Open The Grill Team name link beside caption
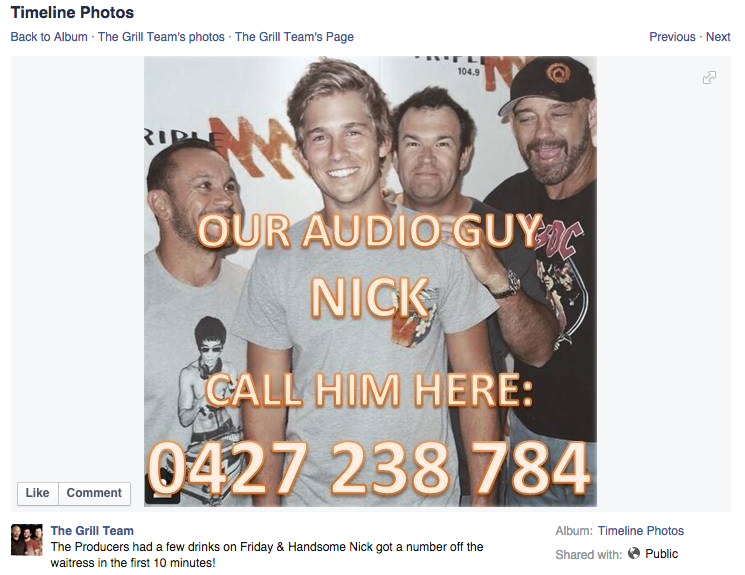The width and height of the screenshot is (745, 575). [92, 530]
